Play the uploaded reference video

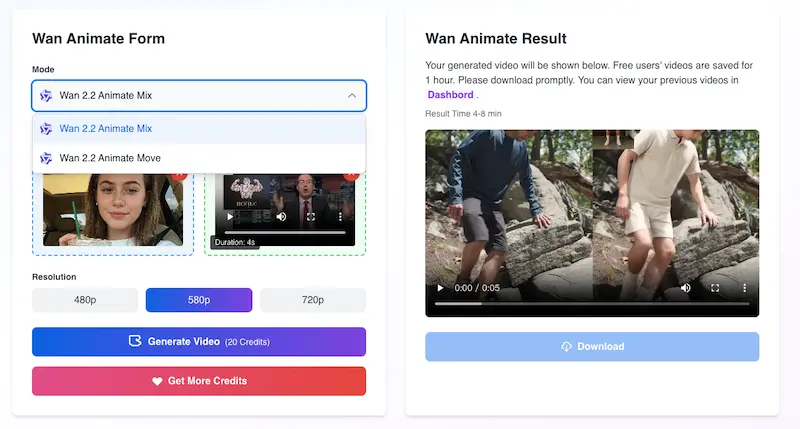click(230, 216)
